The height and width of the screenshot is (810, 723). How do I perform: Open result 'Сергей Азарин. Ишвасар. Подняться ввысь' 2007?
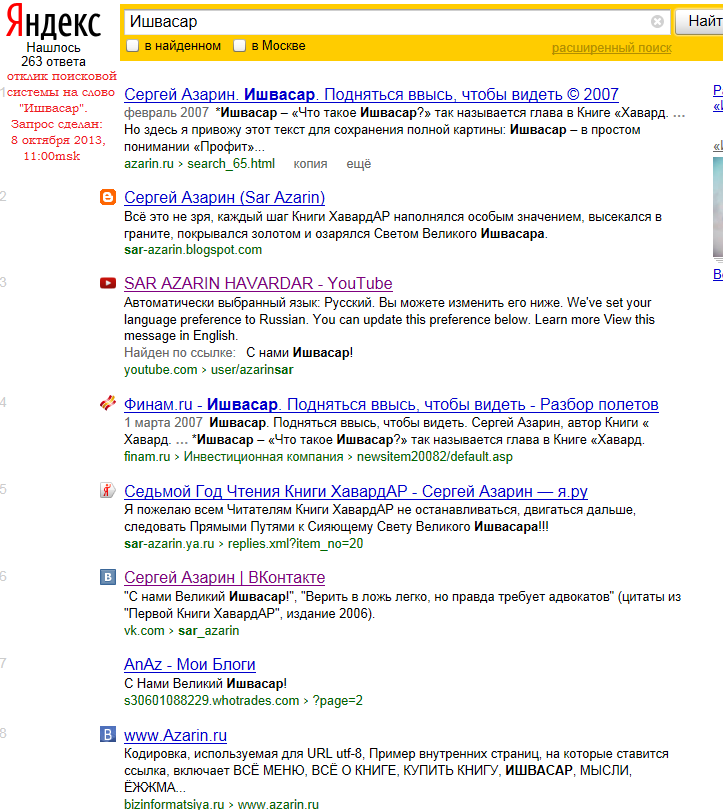pos(371,95)
